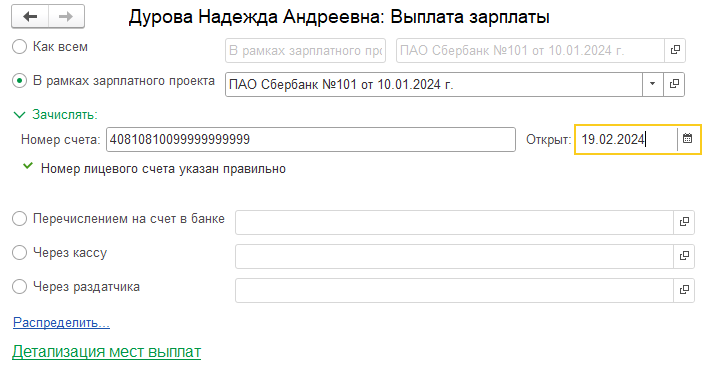Open record icon for Через раздатчика field

pyautogui.click(x=684, y=290)
